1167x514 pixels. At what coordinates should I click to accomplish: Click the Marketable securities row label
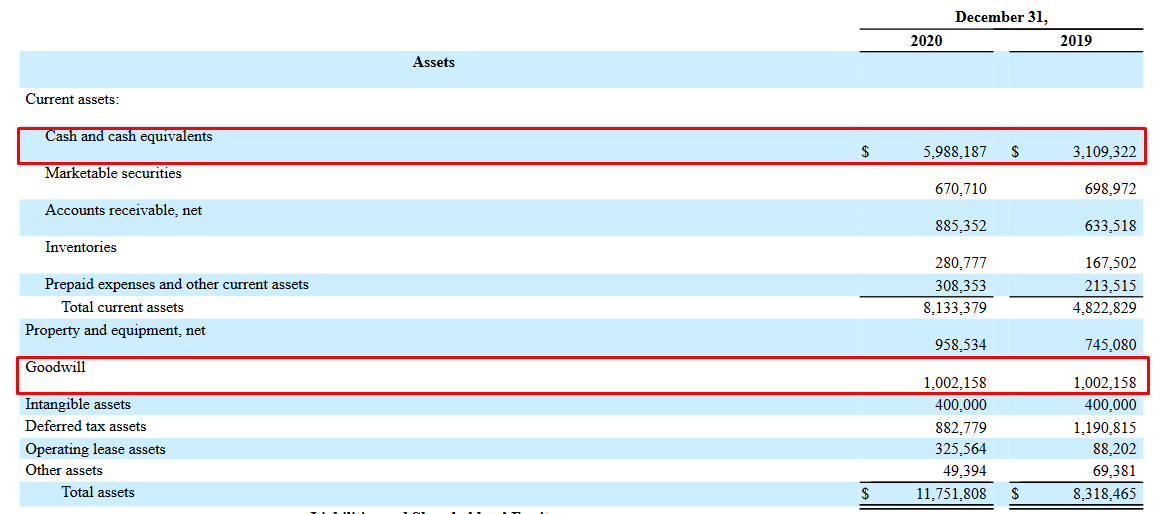113,173
